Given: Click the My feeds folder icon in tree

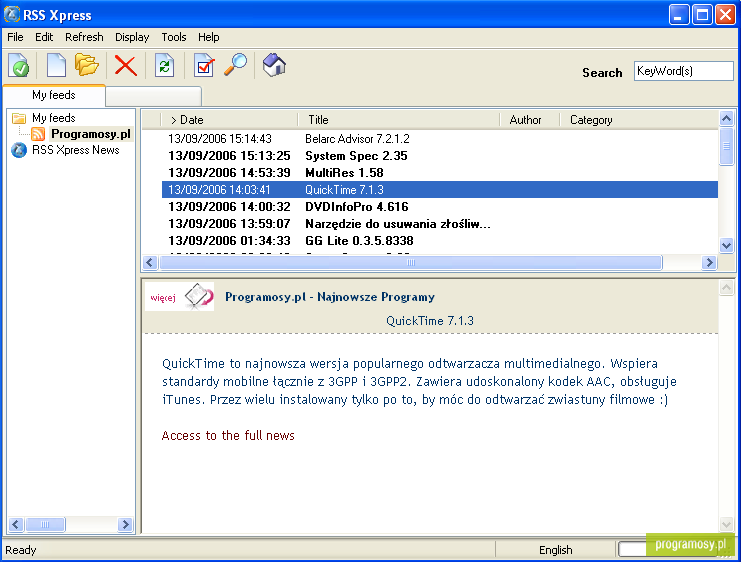Looking at the screenshot, I should [x=19, y=118].
